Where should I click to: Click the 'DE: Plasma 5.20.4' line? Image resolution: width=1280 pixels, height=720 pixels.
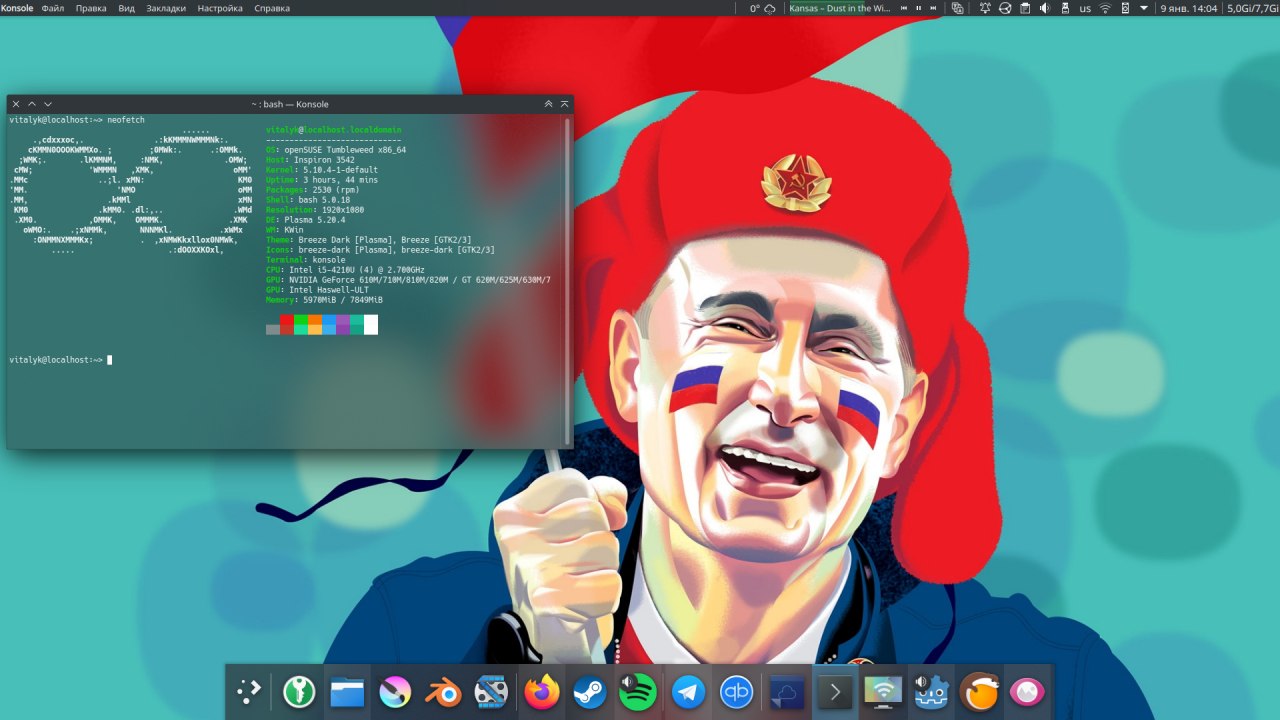click(x=305, y=219)
